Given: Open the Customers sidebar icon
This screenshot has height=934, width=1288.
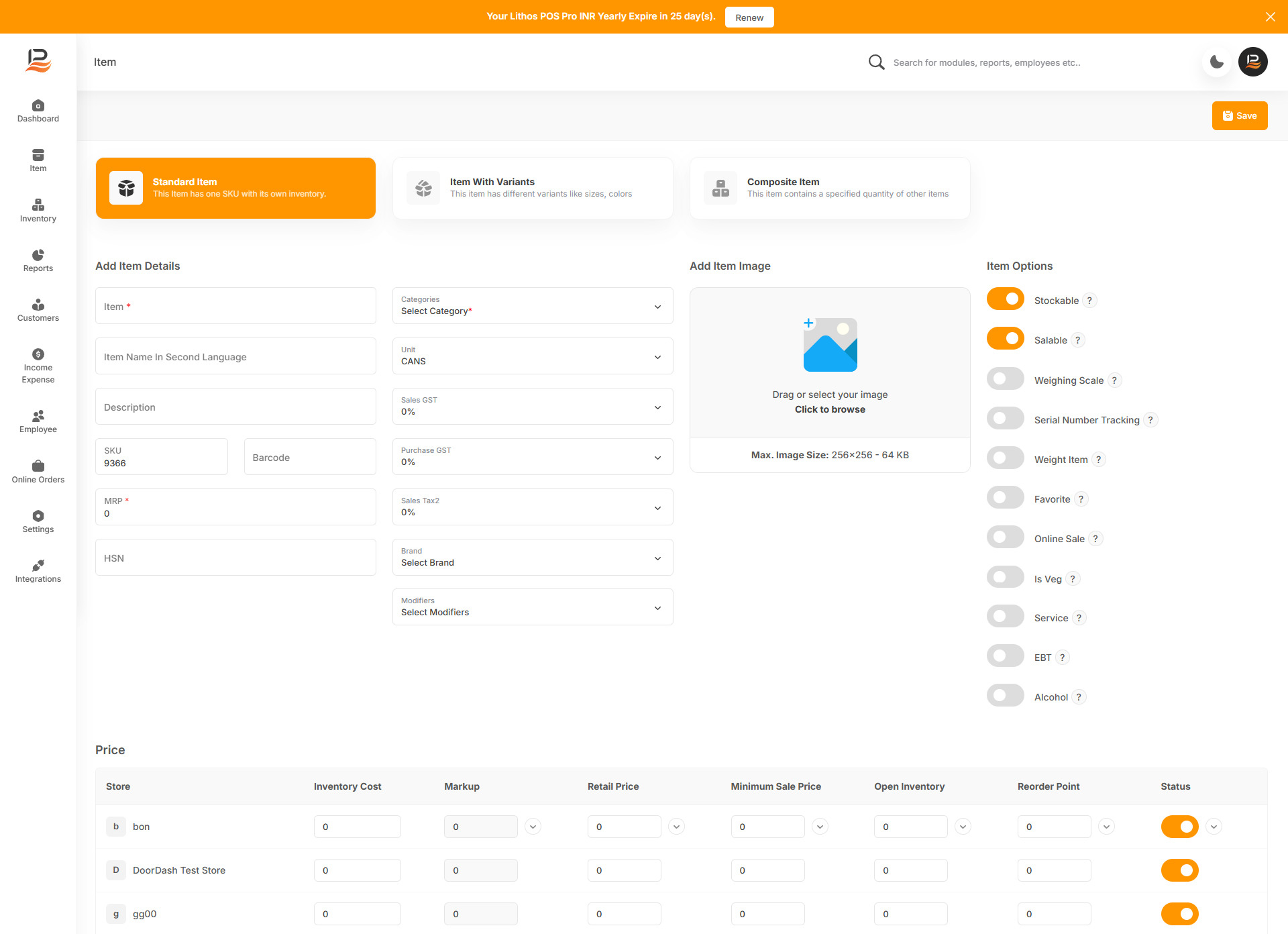Looking at the screenshot, I should [x=38, y=305].
